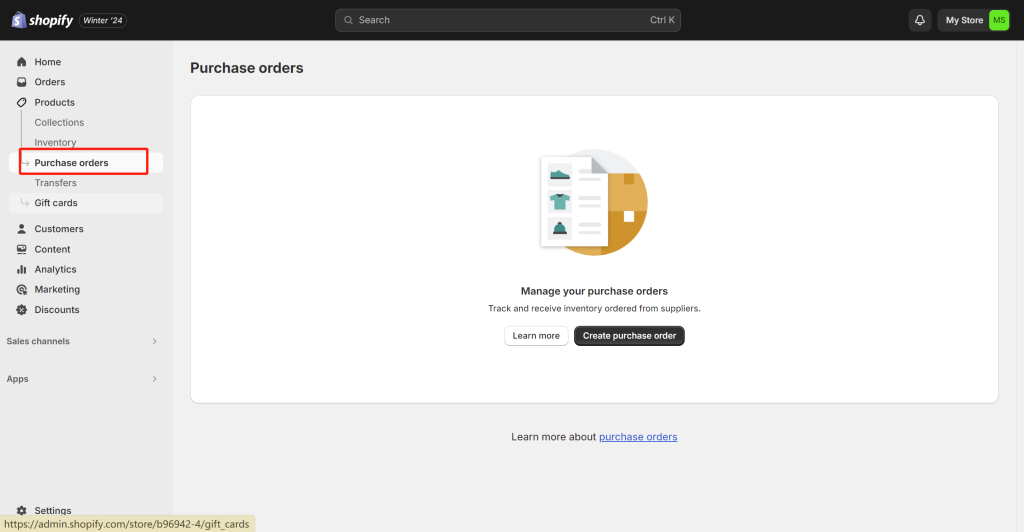Open the My Store account menu
This screenshot has width=1024, height=532.
pyautogui.click(x=973, y=20)
